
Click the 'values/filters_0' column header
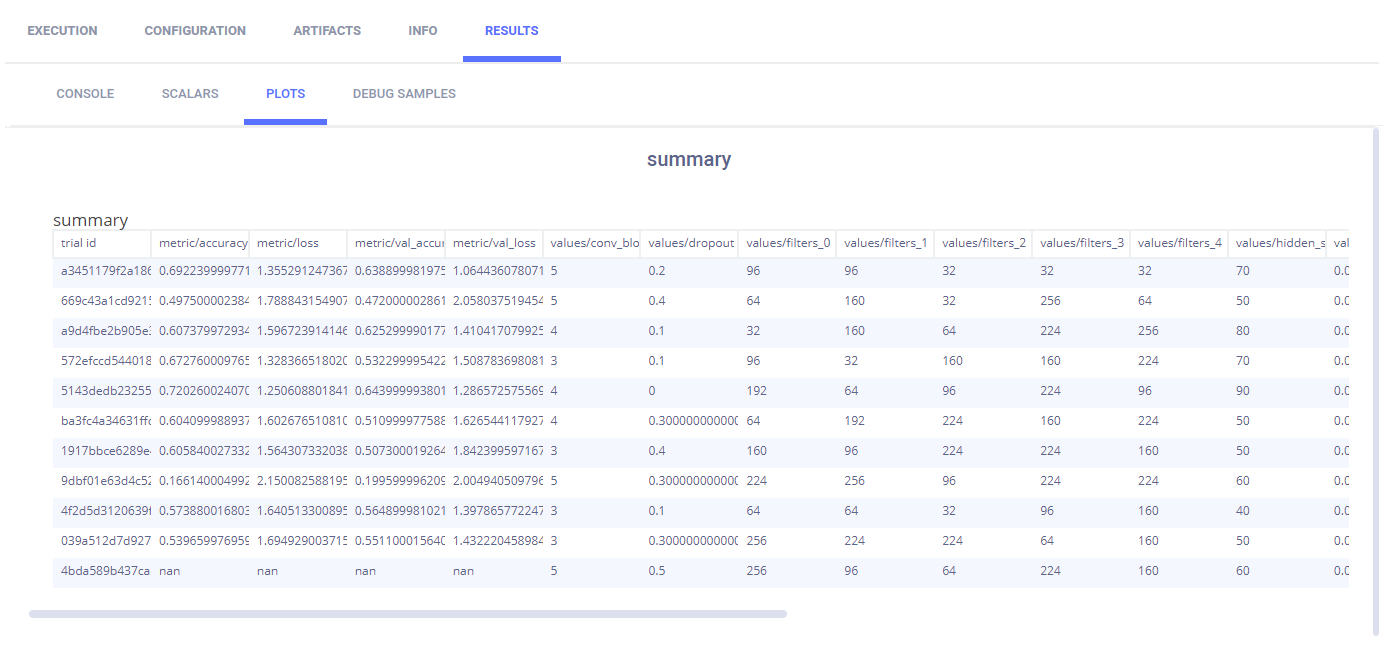click(788, 243)
